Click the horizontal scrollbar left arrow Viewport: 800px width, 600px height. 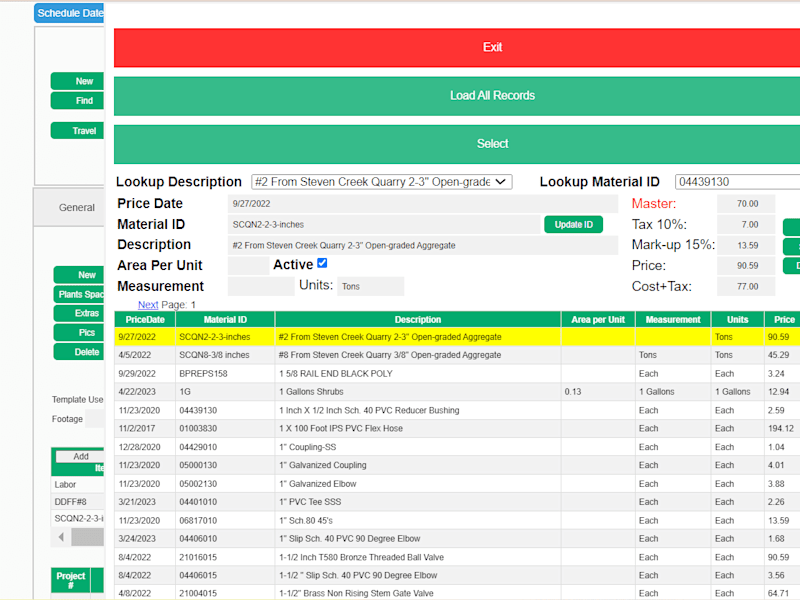[x=61, y=537]
